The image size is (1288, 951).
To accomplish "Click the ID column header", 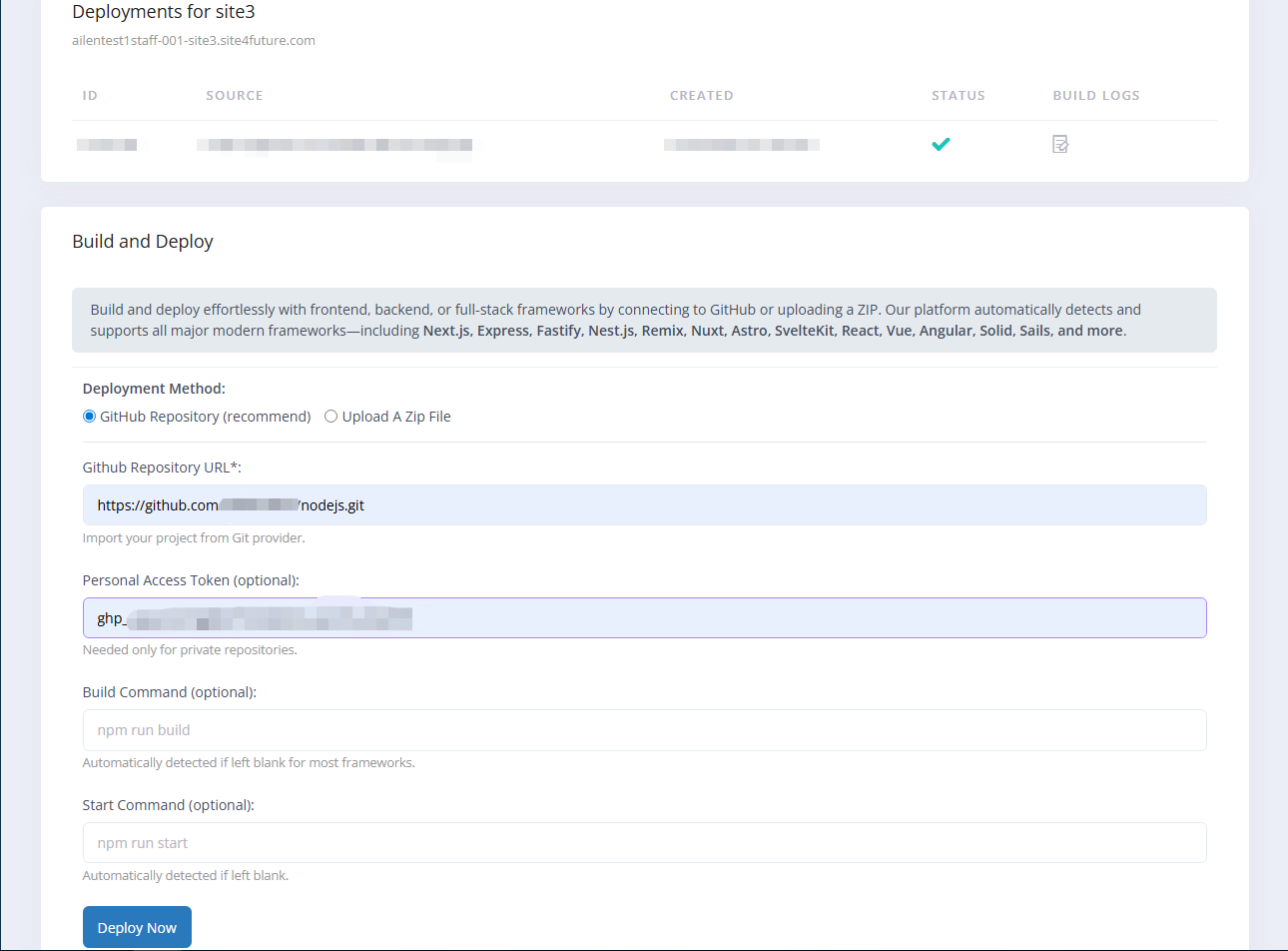I will point(90,96).
